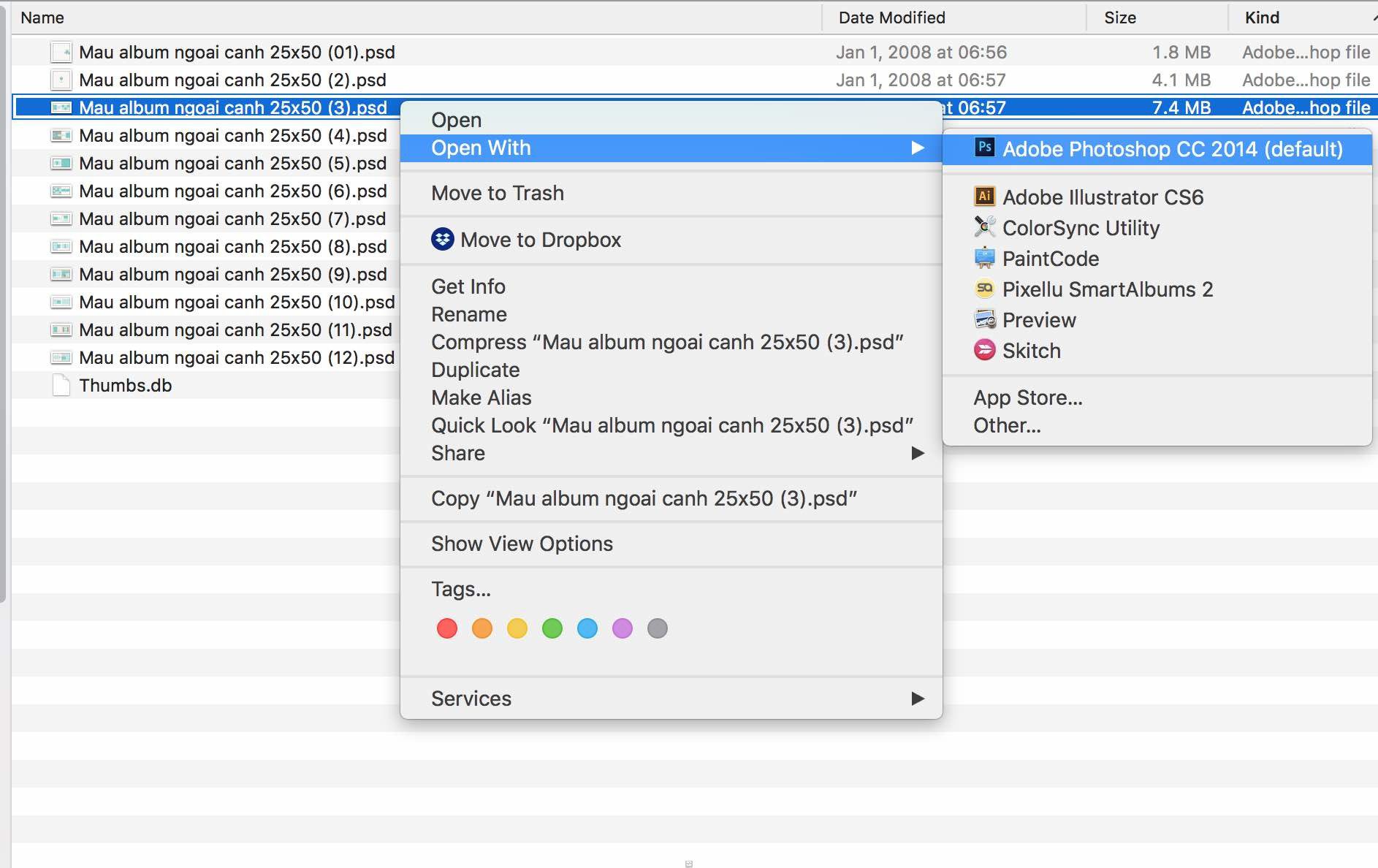
Task: Click file icon of Mau album (7).psd
Action: (61, 218)
